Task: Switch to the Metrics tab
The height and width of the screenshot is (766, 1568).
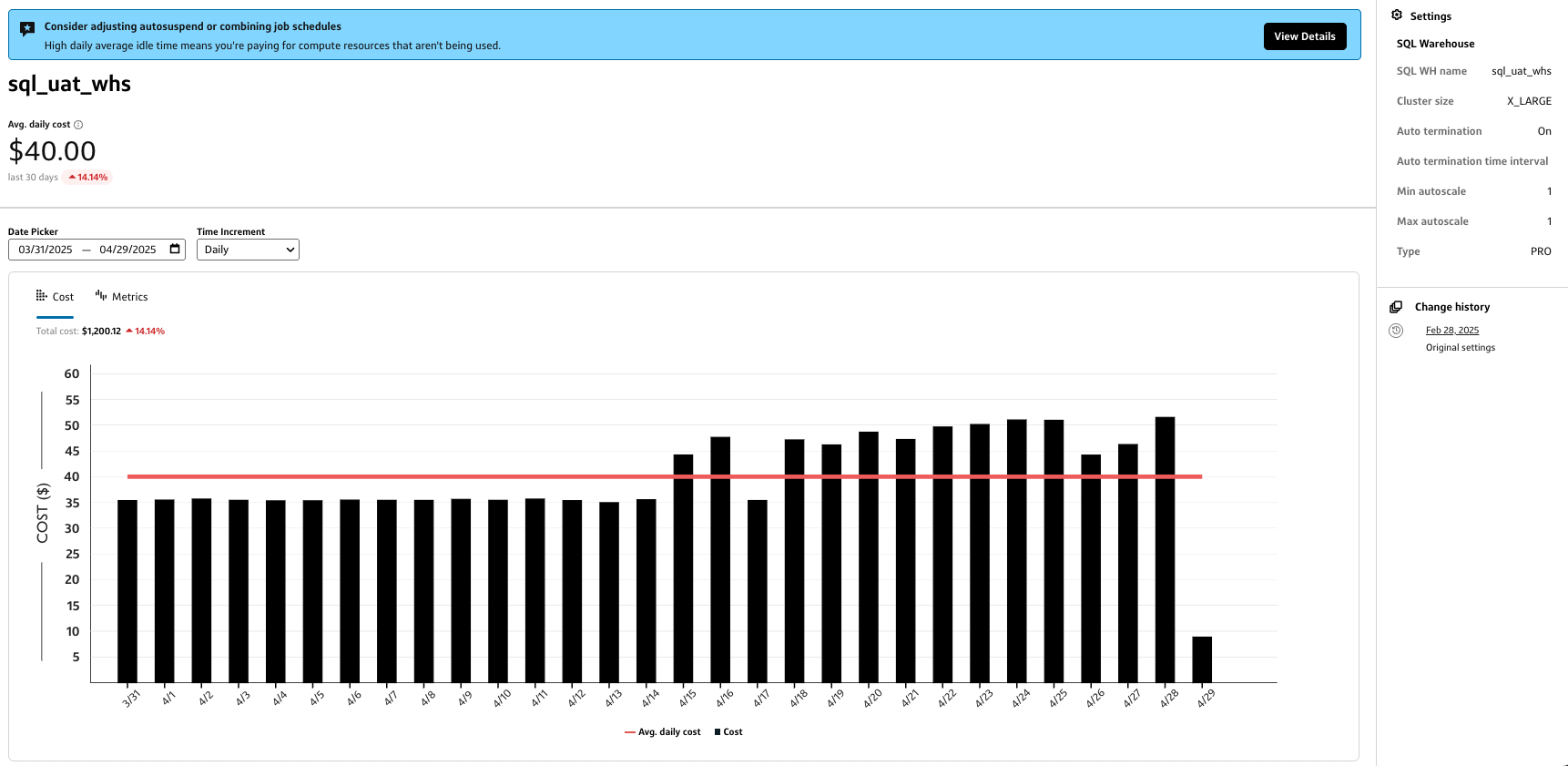Action: 121,297
